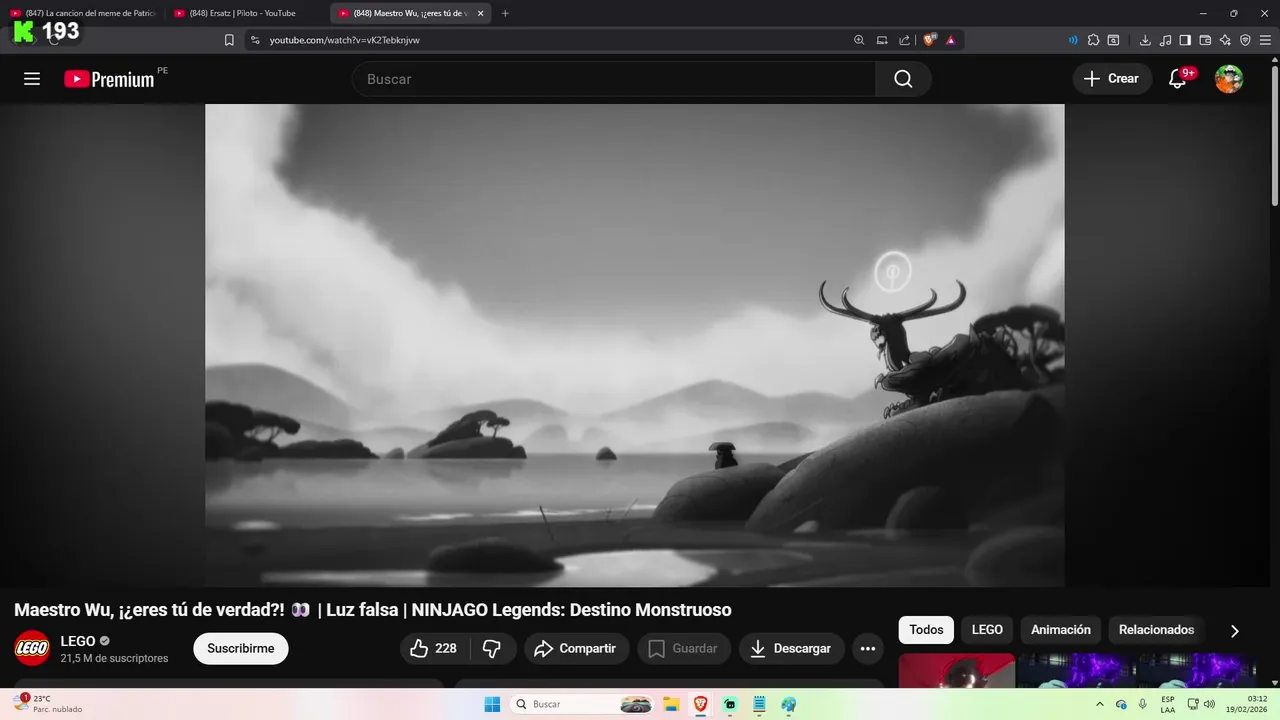The image size is (1280, 720).
Task: Open the media control music note icon
Action: pos(1165,40)
